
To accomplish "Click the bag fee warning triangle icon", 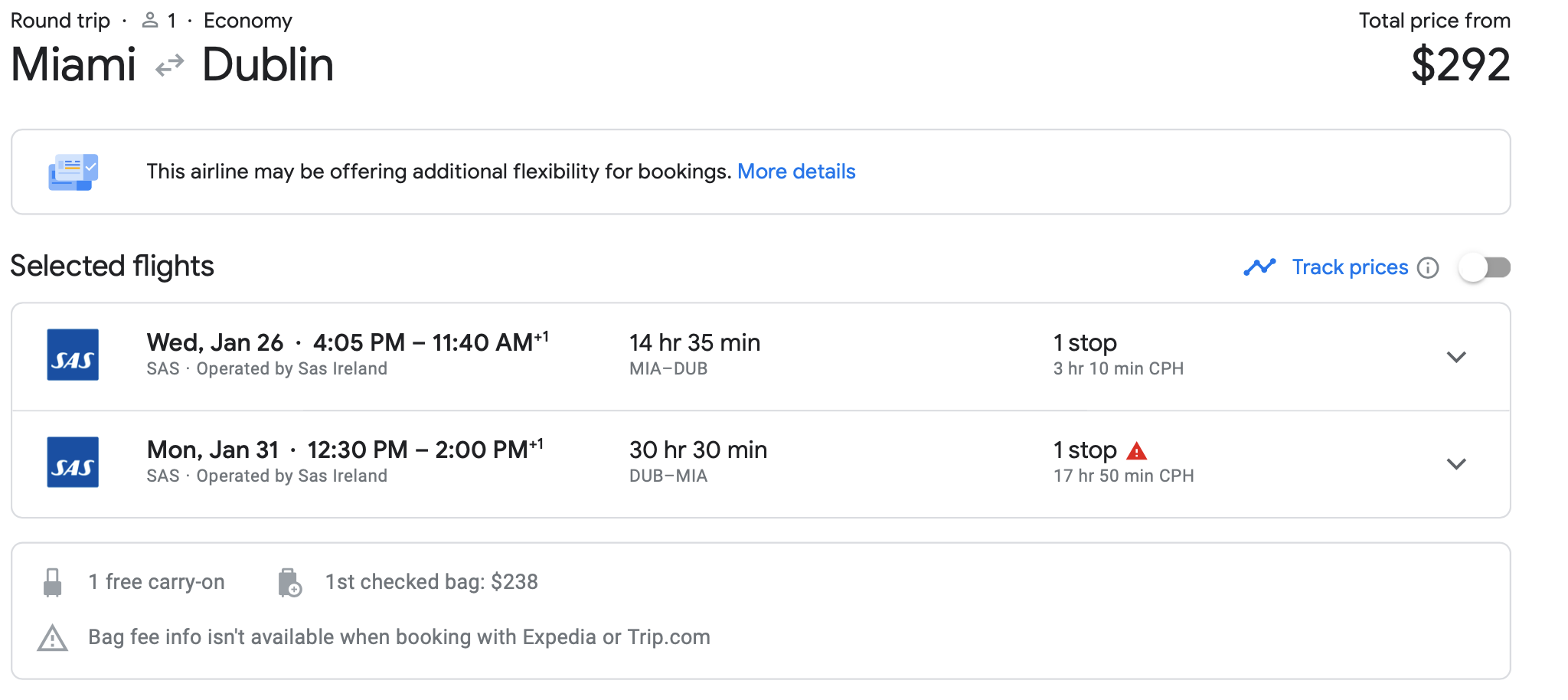I will (53, 638).
